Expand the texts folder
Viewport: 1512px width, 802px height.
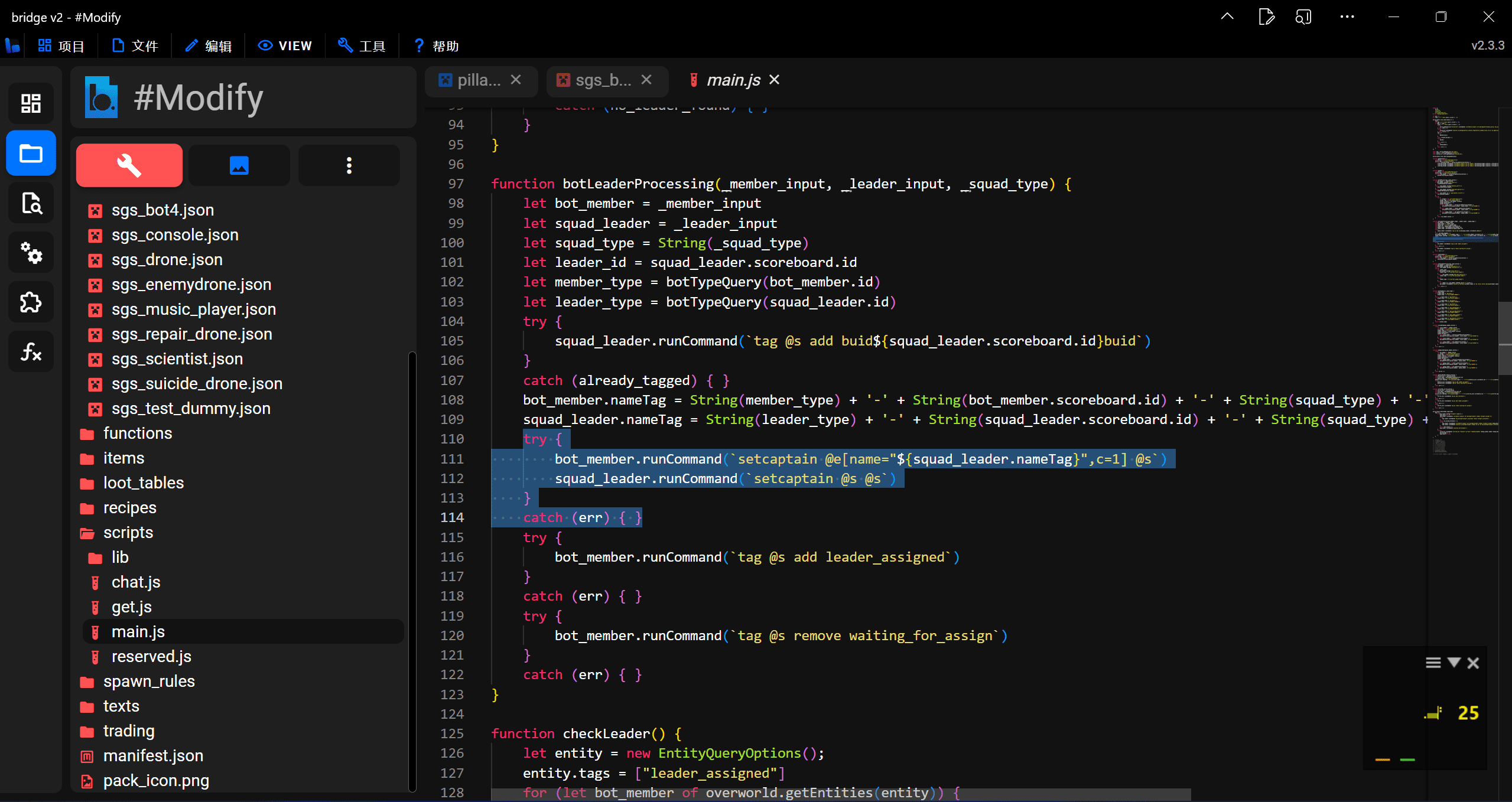pos(239,706)
